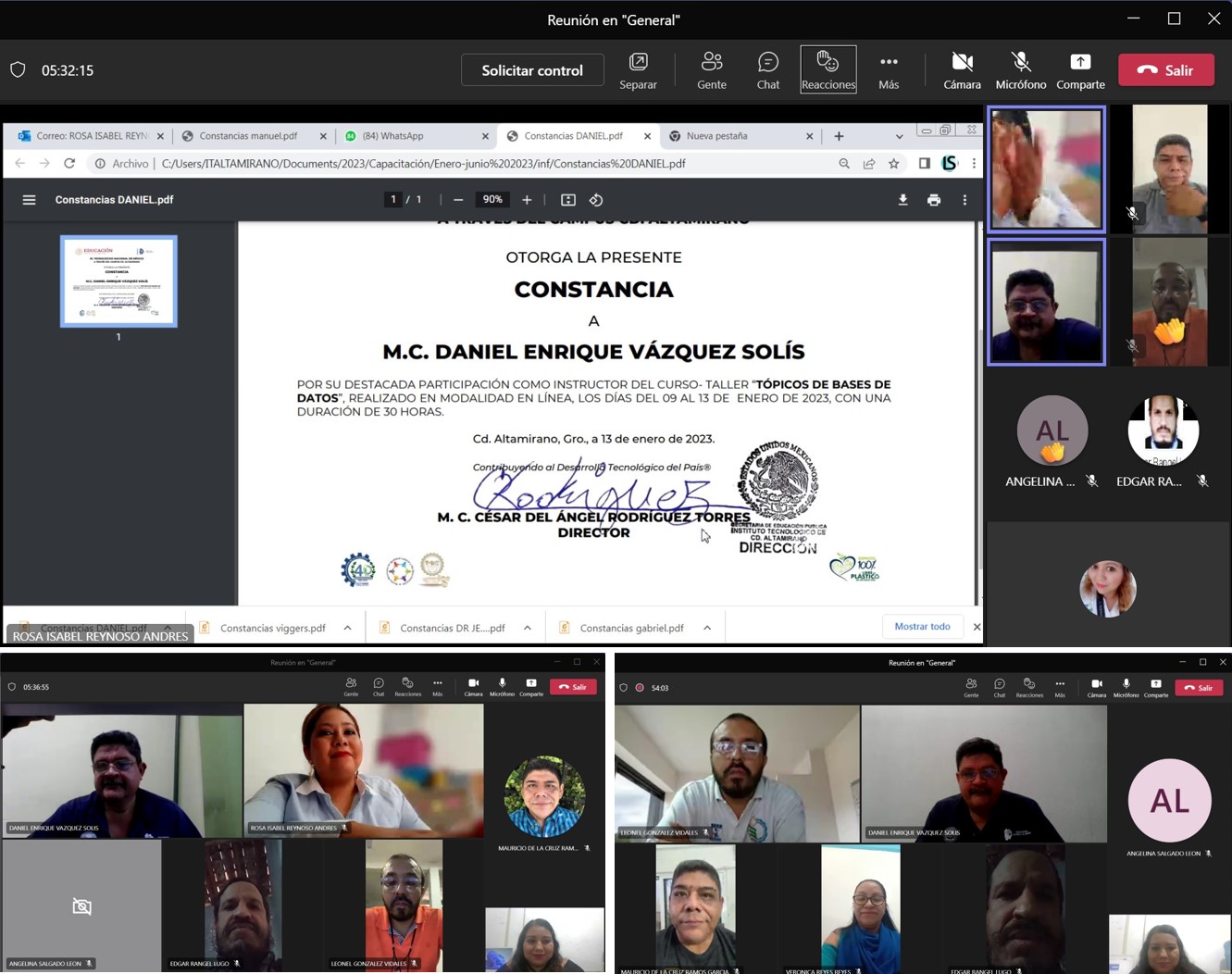Expand Constancias DR JE....pdf download chevron

click(528, 628)
